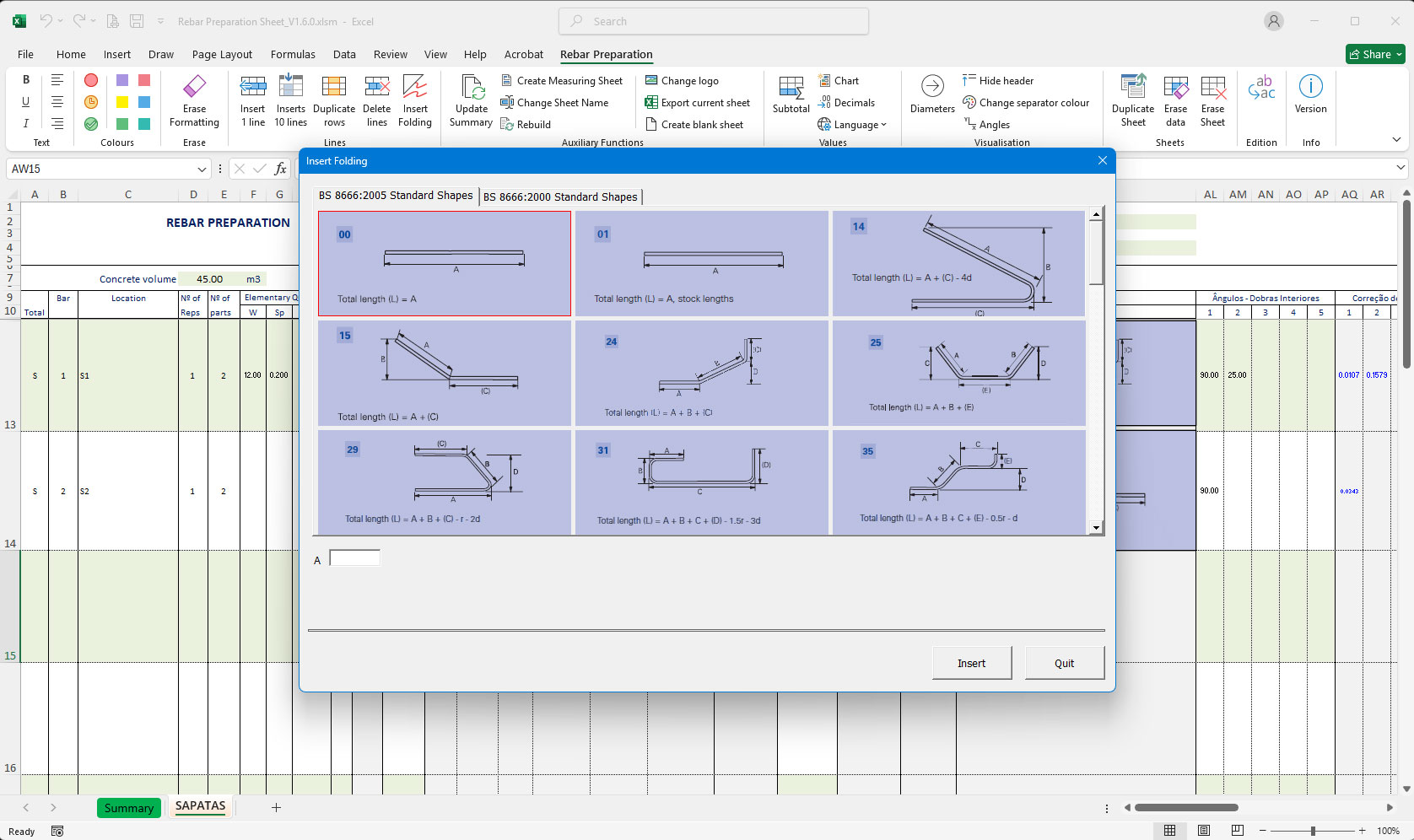Screen dimensions: 1414x840
Task: Click the Insert Folding ribbon icon
Action: coord(414,86)
